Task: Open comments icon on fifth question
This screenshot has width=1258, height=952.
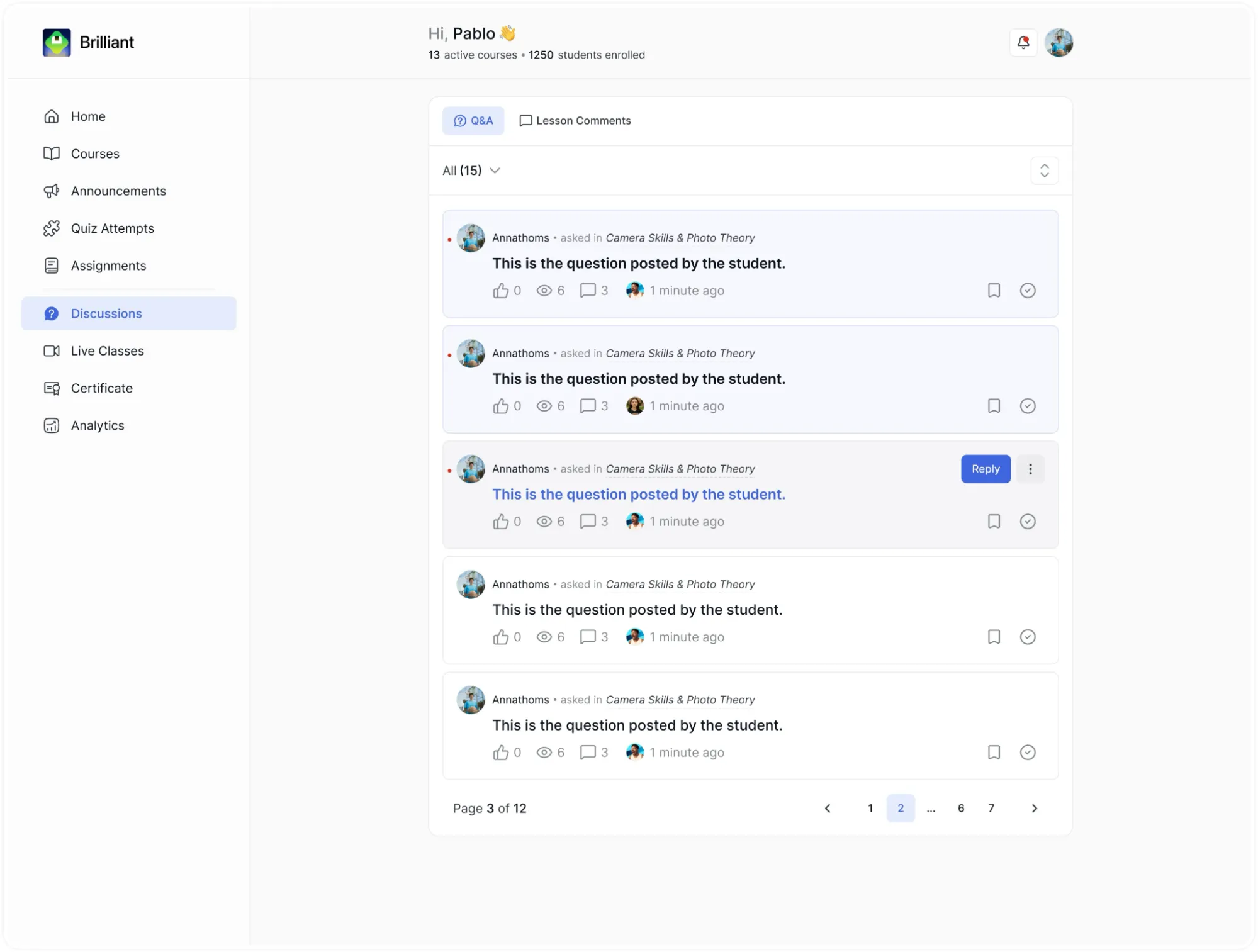Action: click(588, 752)
